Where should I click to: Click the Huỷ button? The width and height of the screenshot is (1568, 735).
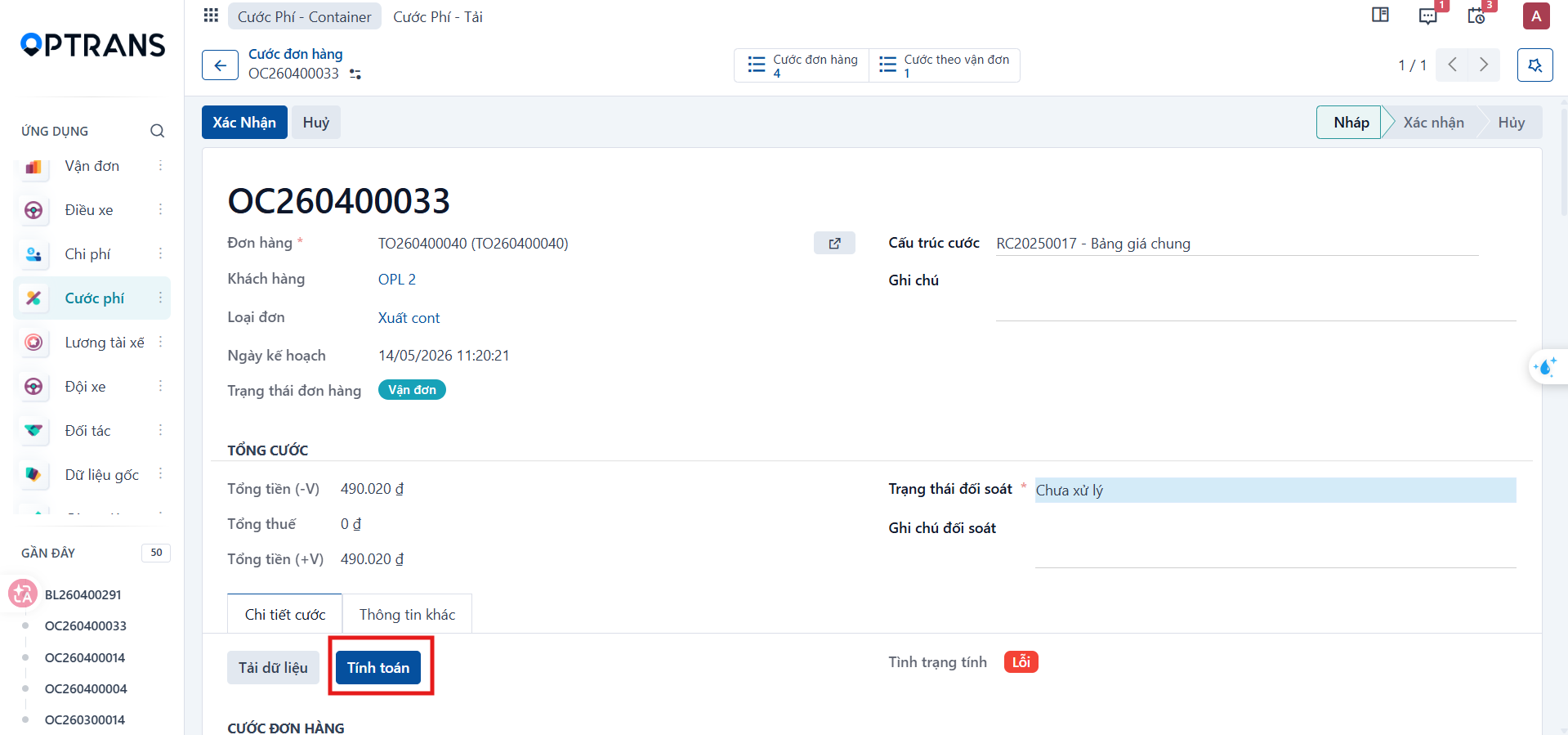pyautogui.click(x=316, y=123)
